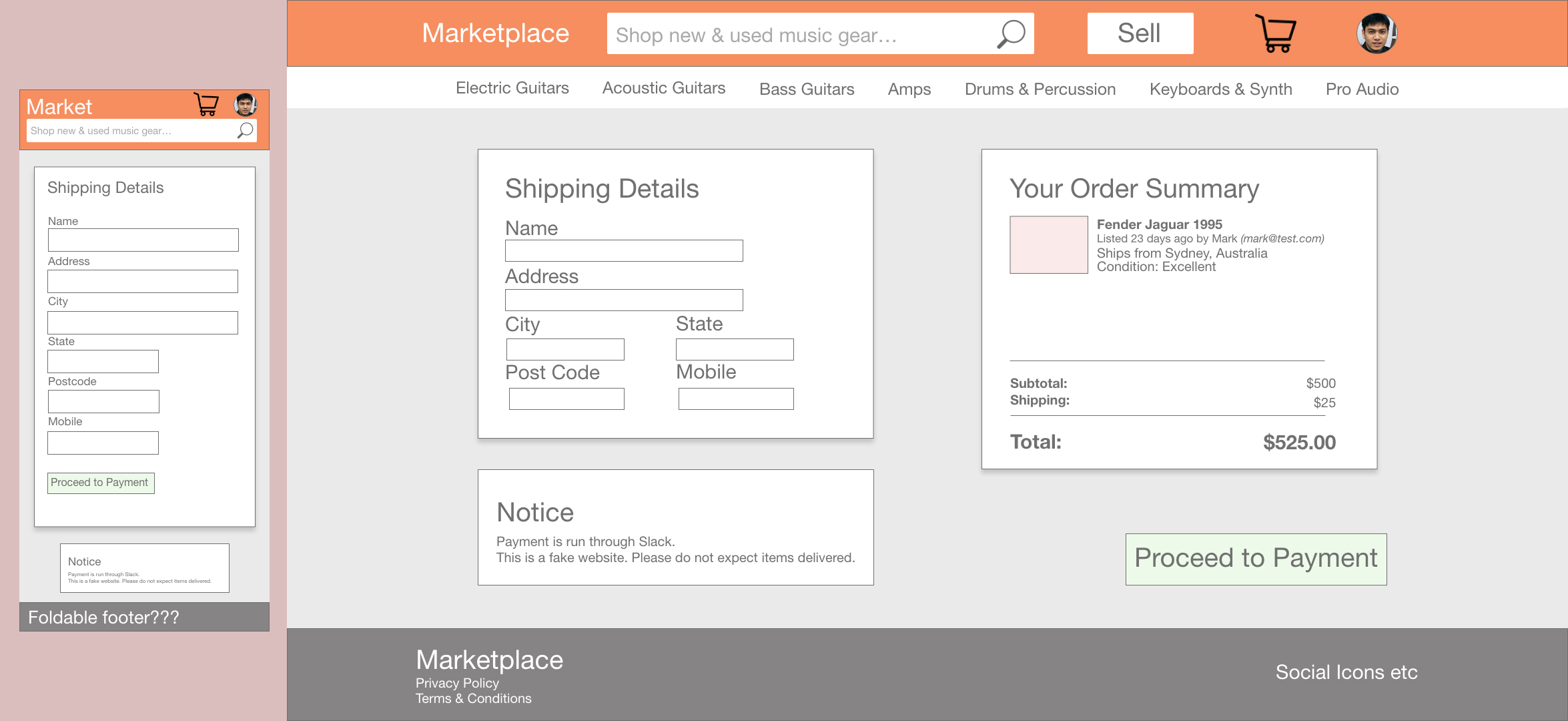Click the desktop Name input field
Screen dimensions: 1568x721
pos(624,250)
